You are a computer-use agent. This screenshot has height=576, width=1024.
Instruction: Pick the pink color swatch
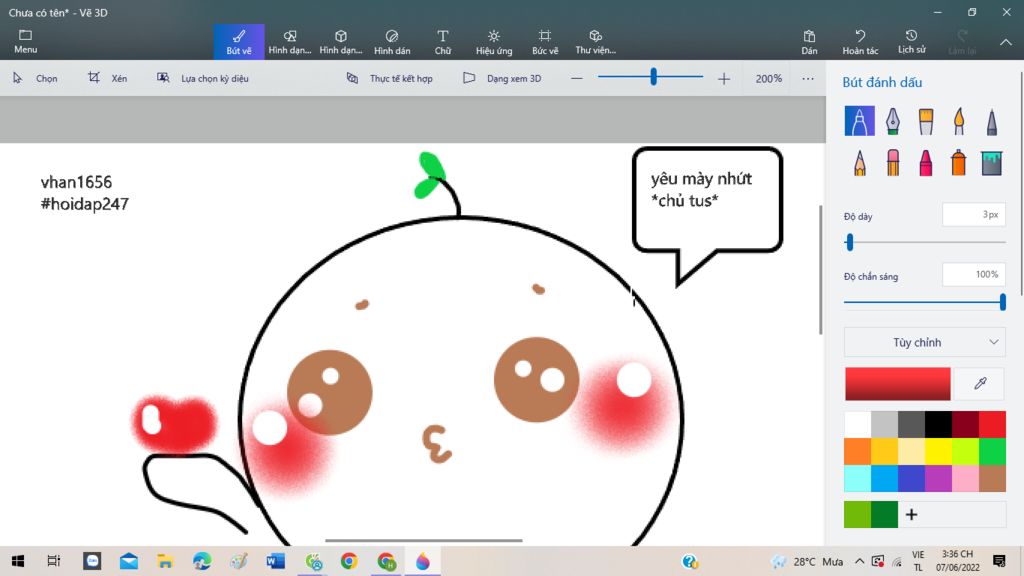[x=965, y=479]
